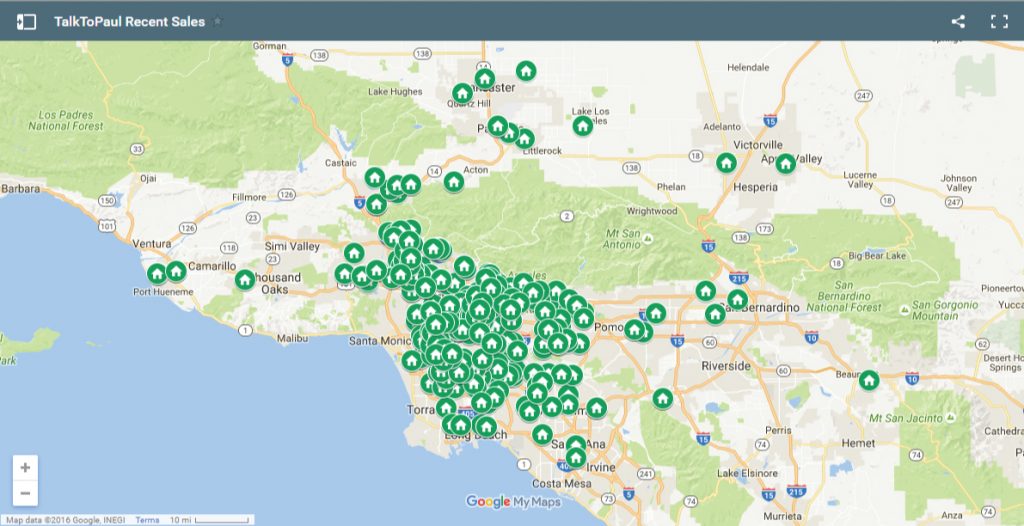Click the Helendale label
The image size is (1024, 526).
[x=748, y=67]
